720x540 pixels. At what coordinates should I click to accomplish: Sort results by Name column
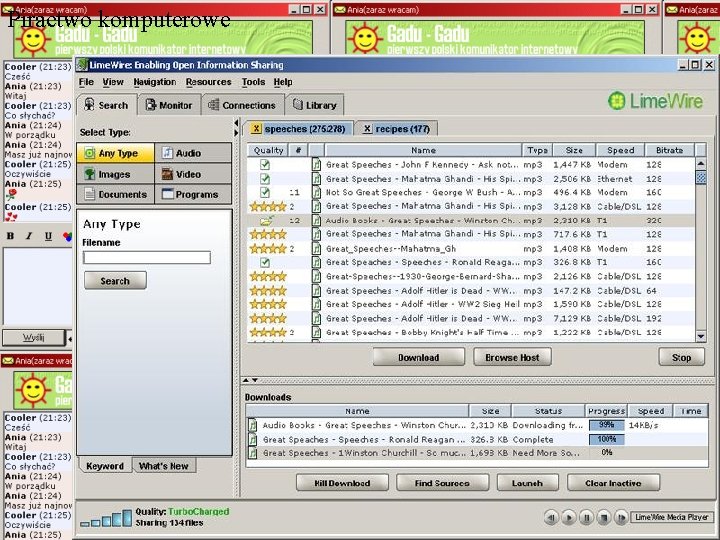[423, 150]
